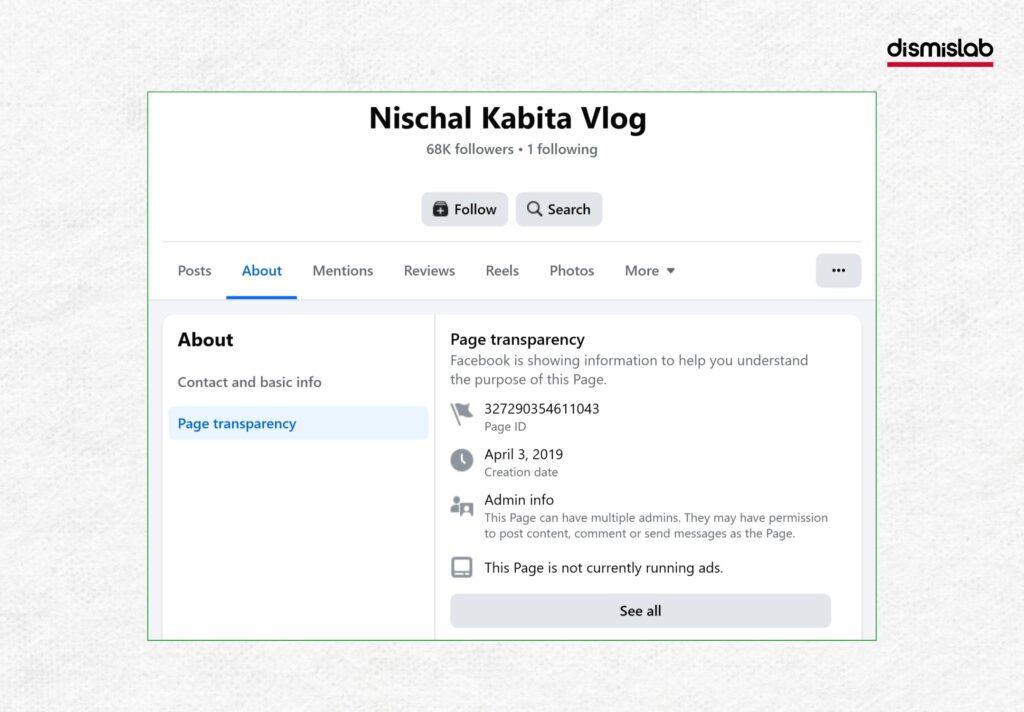Expand the More dropdown tab
This screenshot has height=712, width=1024.
[650, 270]
